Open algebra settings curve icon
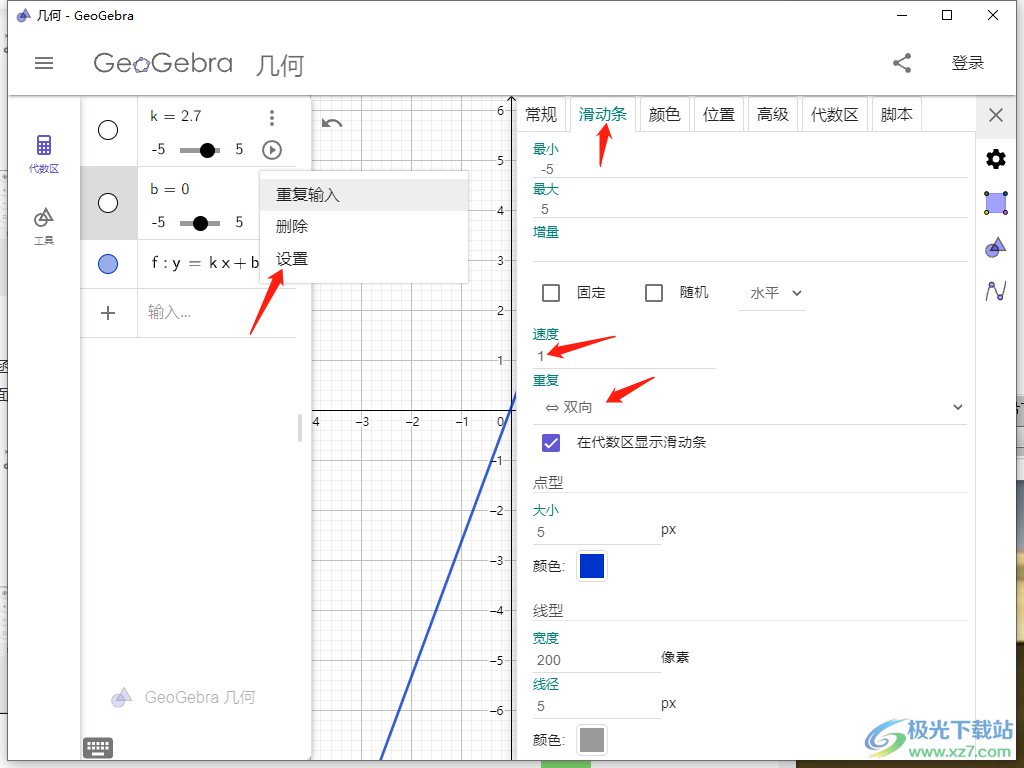Screen dimensions: 1024x768 (x=996, y=291)
